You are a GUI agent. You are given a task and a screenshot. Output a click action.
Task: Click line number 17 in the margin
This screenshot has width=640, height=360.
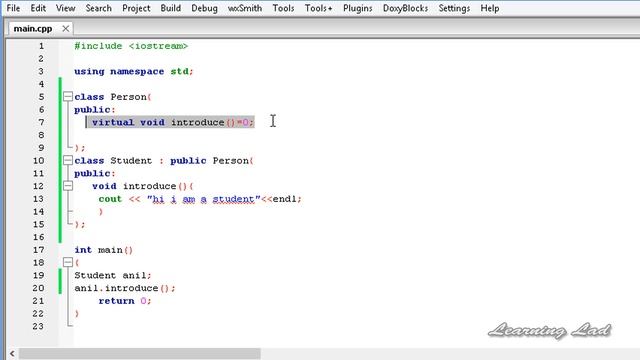click(38, 250)
